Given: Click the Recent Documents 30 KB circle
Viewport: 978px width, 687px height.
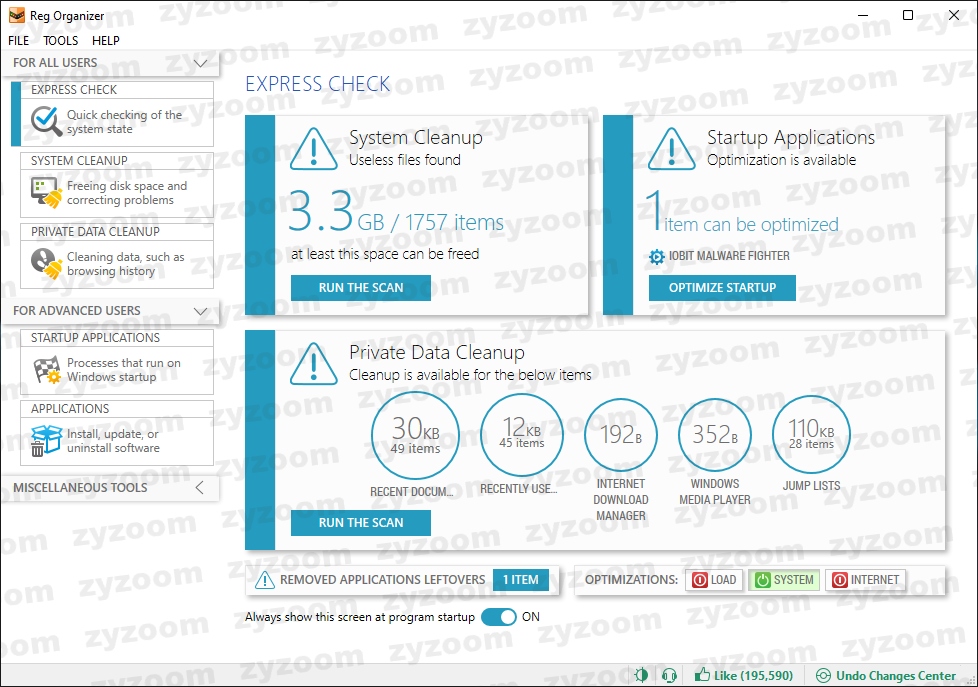Looking at the screenshot, I should [x=415, y=435].
